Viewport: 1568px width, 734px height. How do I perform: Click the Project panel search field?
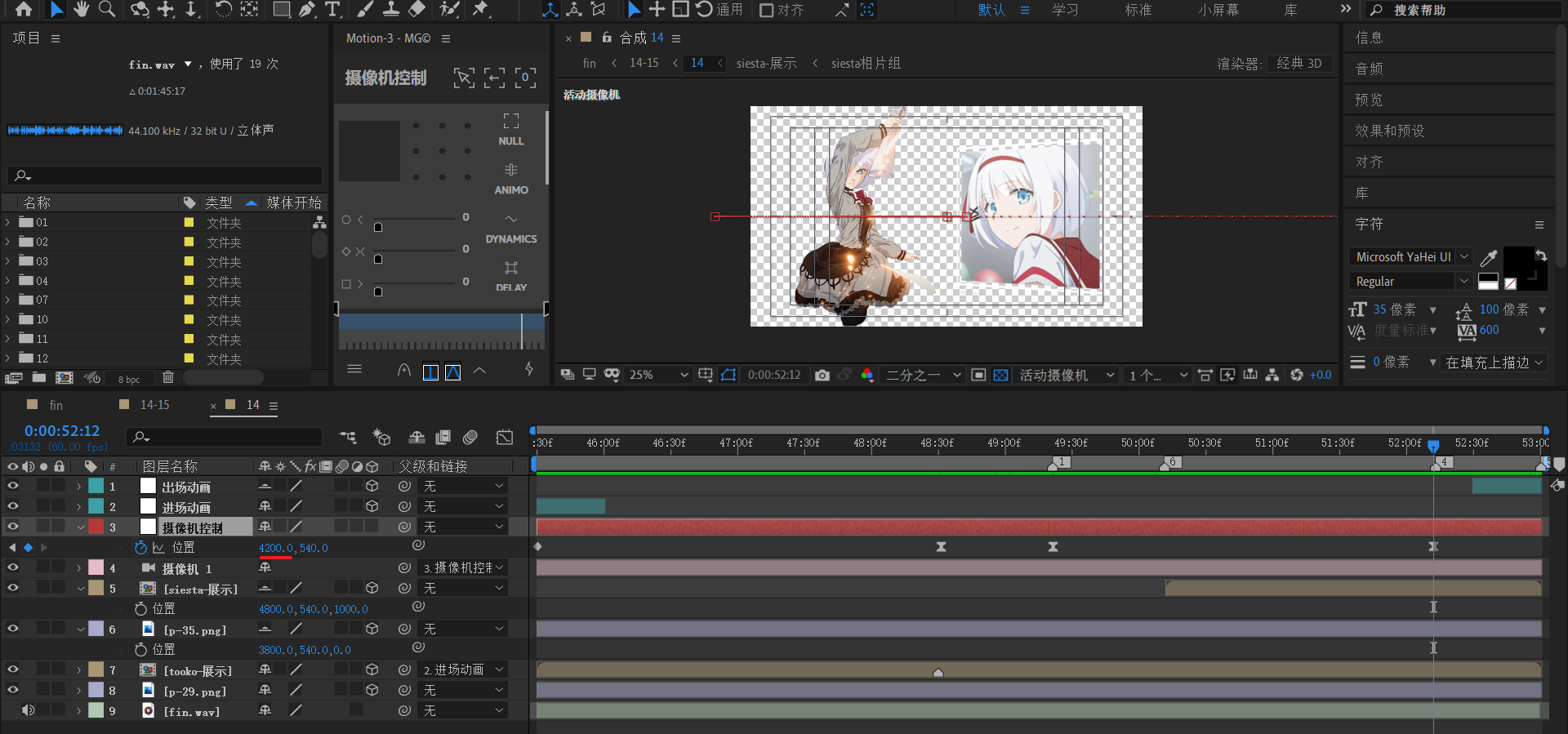pyautogui.click(x=165, y=176)
